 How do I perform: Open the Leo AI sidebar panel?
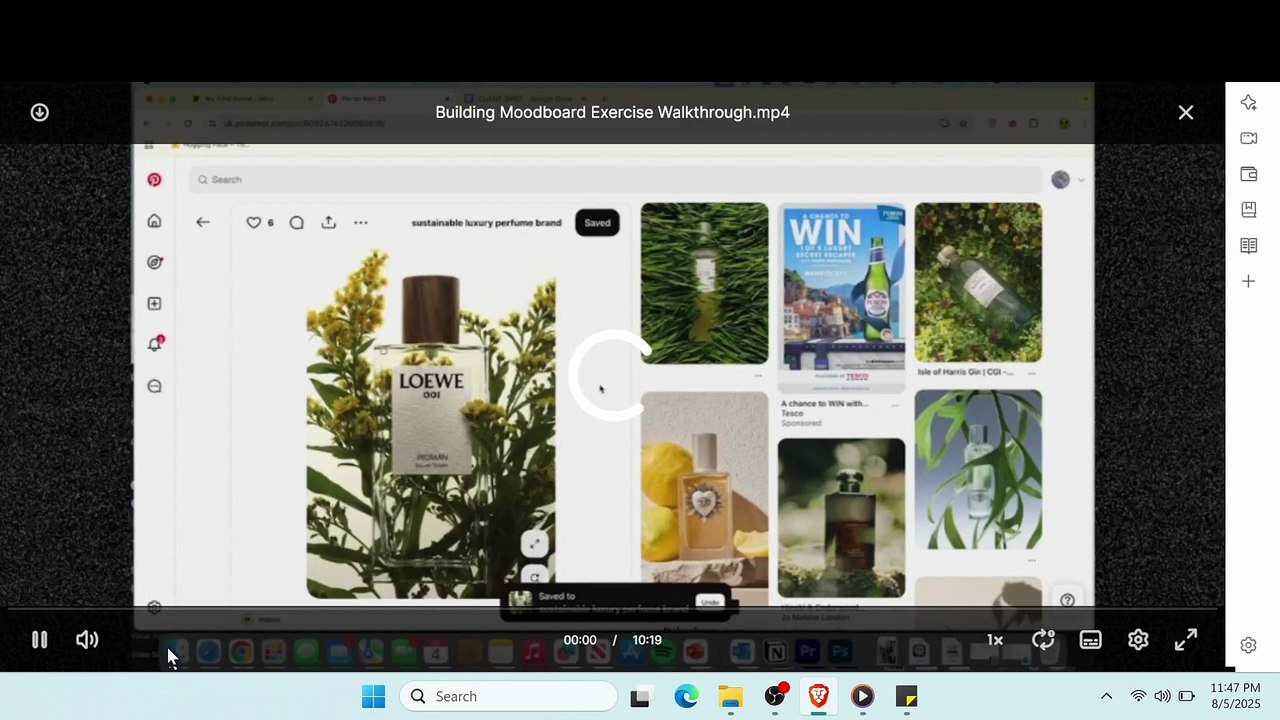click(1249, 103)
